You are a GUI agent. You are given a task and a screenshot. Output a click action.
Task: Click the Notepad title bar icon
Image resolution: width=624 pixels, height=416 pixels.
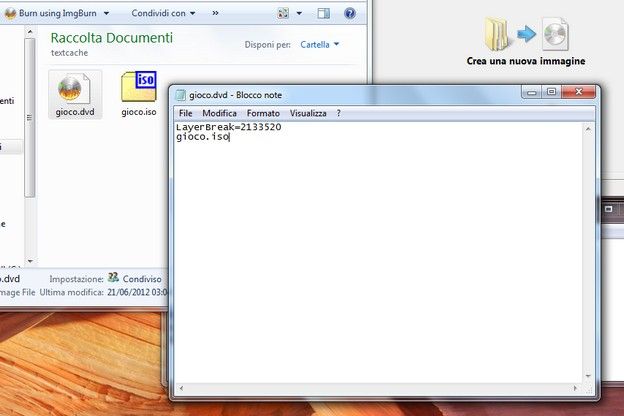coord(181,95)
